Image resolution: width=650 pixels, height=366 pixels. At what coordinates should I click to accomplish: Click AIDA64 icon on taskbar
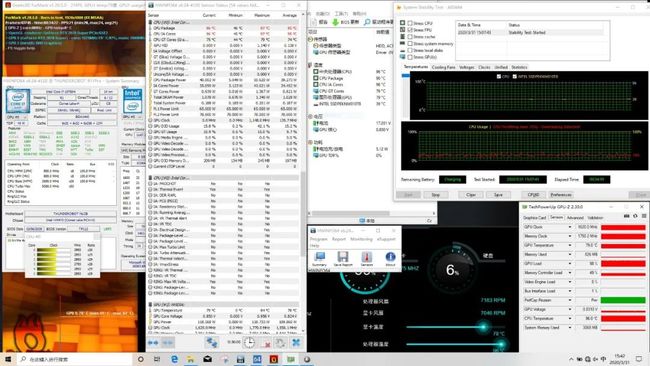point(257,359)
